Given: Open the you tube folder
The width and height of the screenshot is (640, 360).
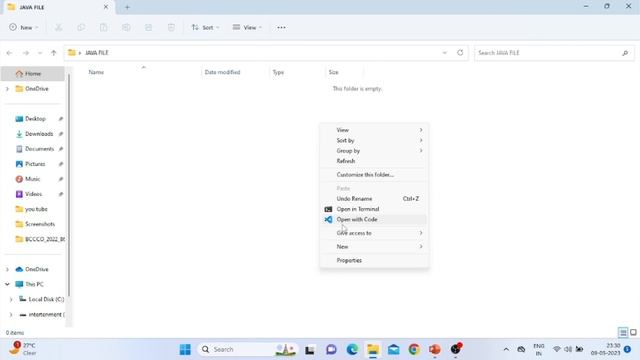Looking at the screenshot, I should 35,209.
